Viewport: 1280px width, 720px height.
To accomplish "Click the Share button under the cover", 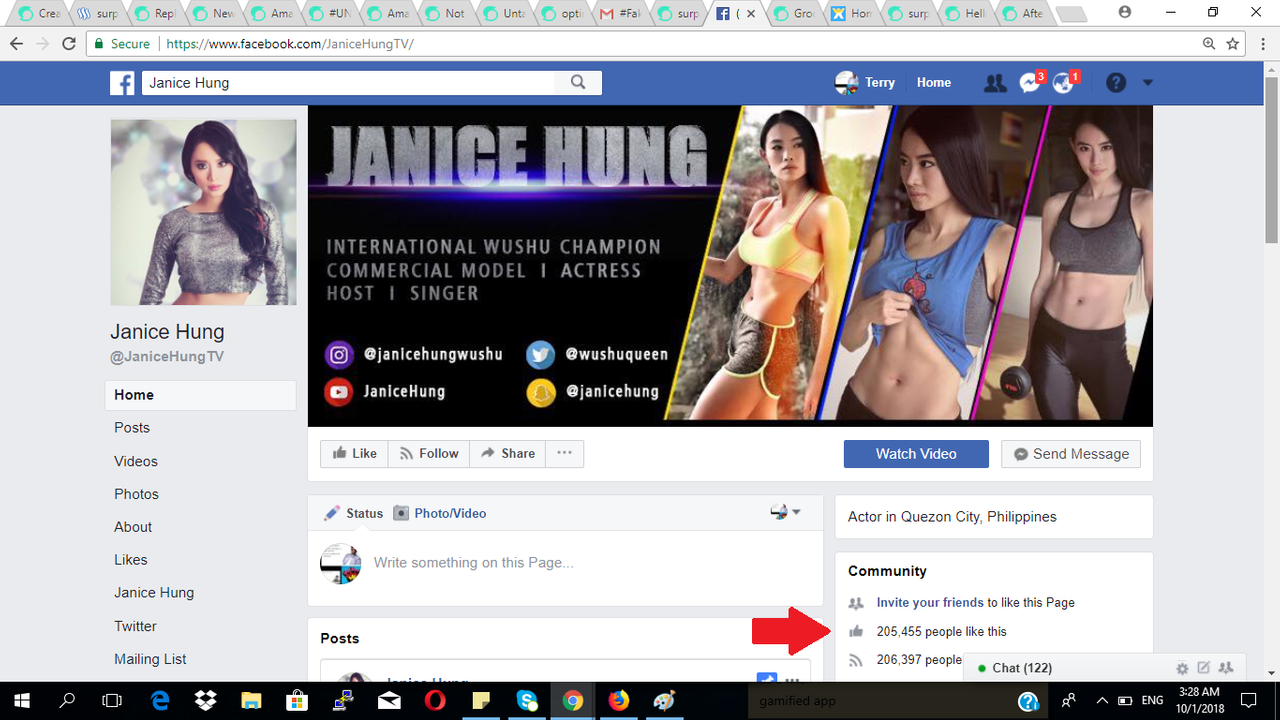I will pos(507,453).
